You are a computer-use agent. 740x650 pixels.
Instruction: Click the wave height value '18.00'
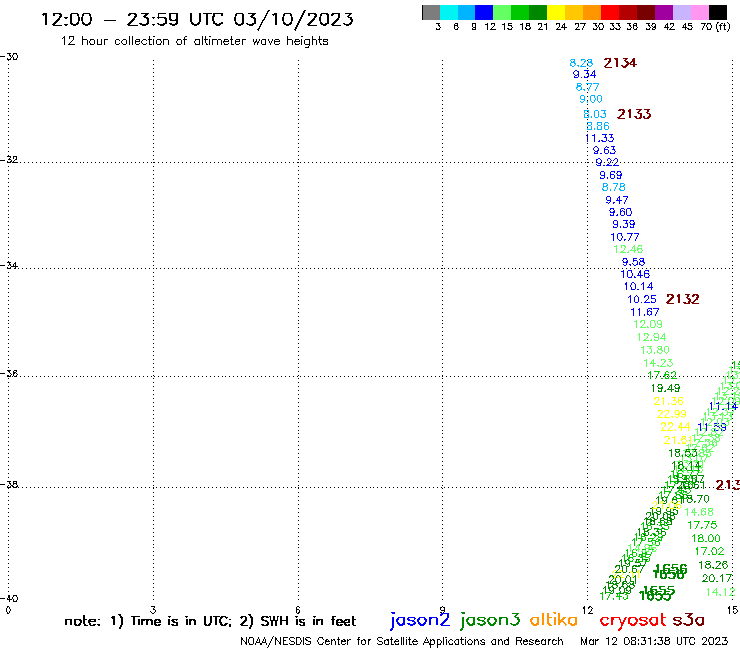pos(706,539)
